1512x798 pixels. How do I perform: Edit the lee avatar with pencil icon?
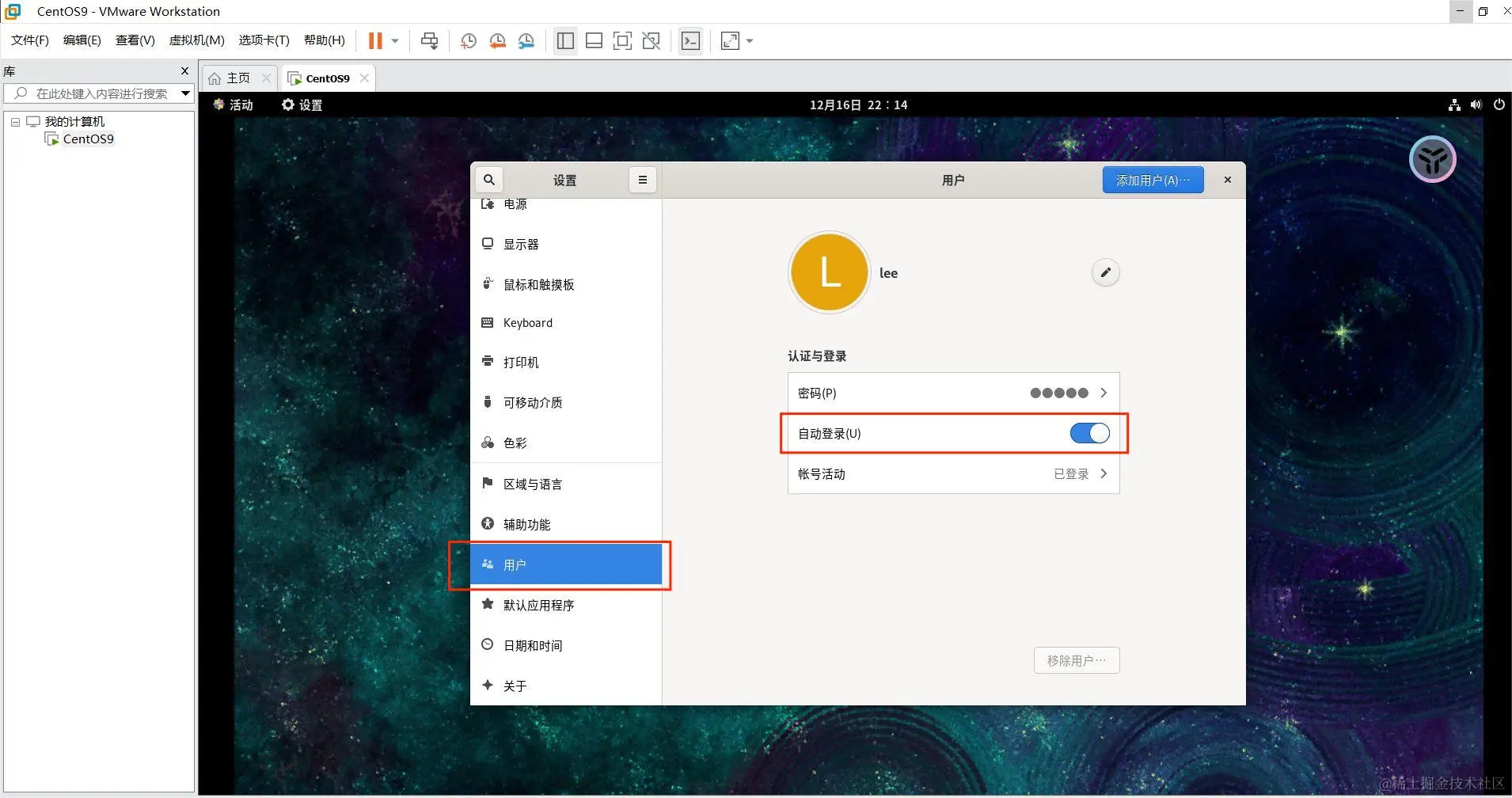[x=1105, y=272]
